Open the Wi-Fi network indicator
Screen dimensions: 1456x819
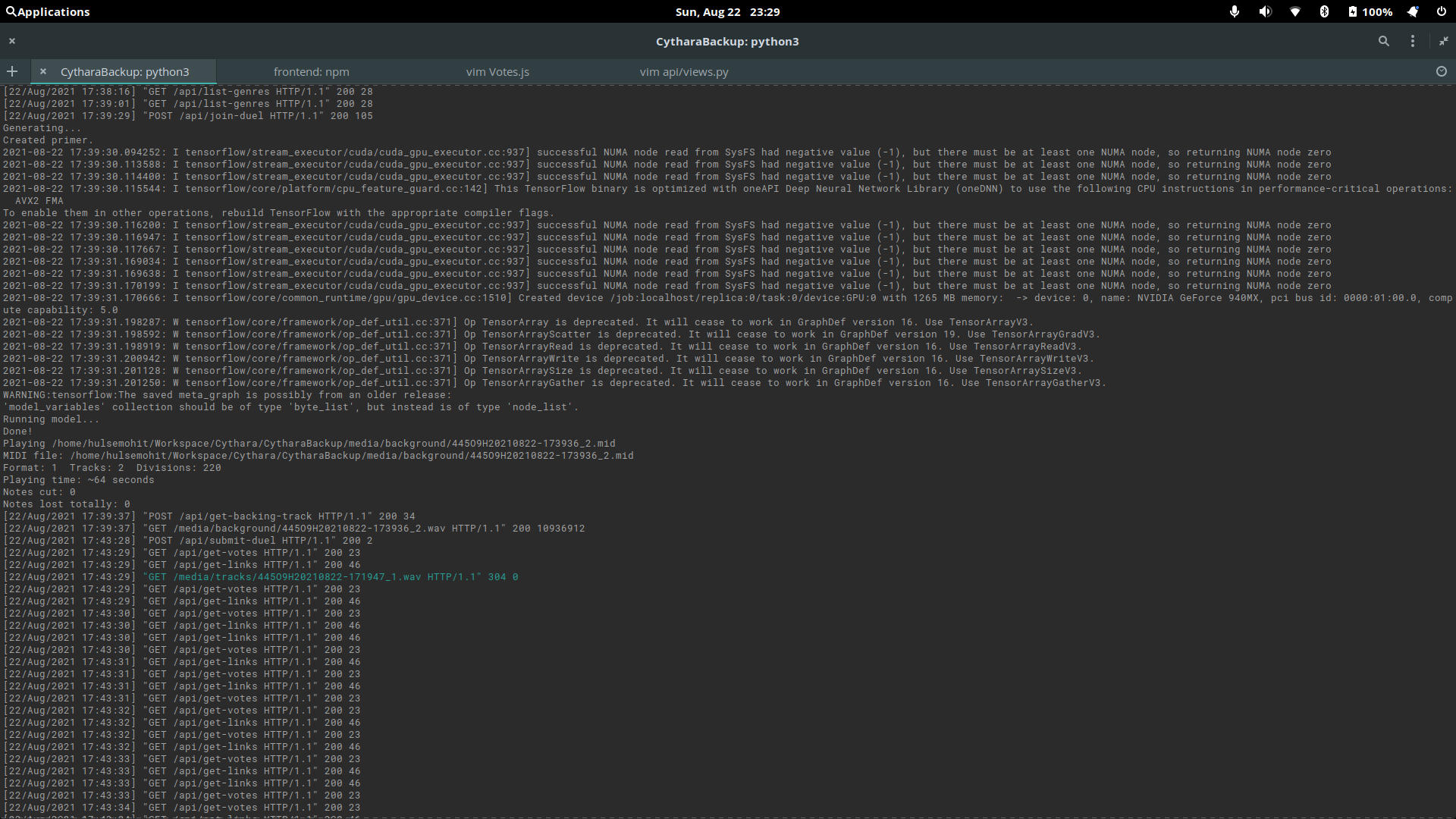[x=1294, y=11]
